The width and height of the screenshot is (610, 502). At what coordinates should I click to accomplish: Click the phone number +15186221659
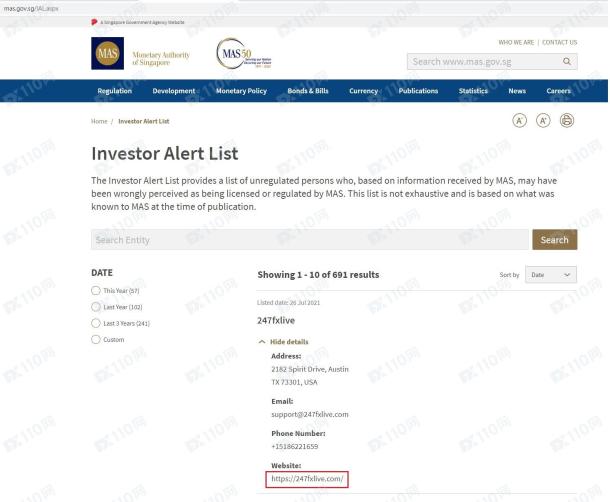coord(294,446)
